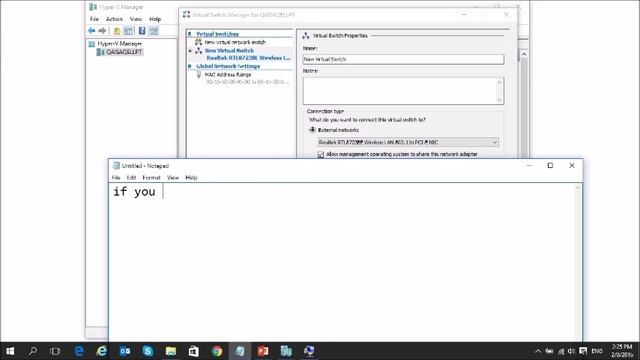This screenshot has width=640, height=360.
Task: Open Format menu in Notepad
Action: tap(151, 178)
